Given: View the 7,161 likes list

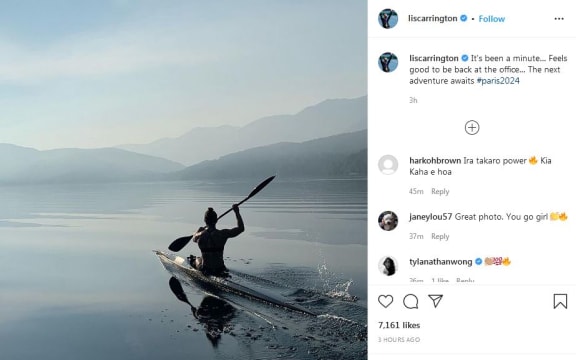Looking at the screenshot, I should pos(399,325).
